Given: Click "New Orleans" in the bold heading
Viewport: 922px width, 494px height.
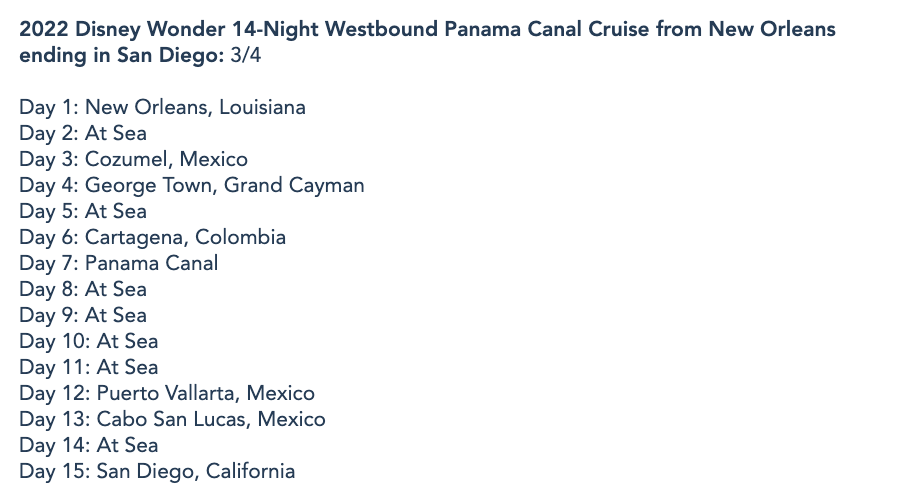Looking at the screenshot, I should click(x=771, y=30).
